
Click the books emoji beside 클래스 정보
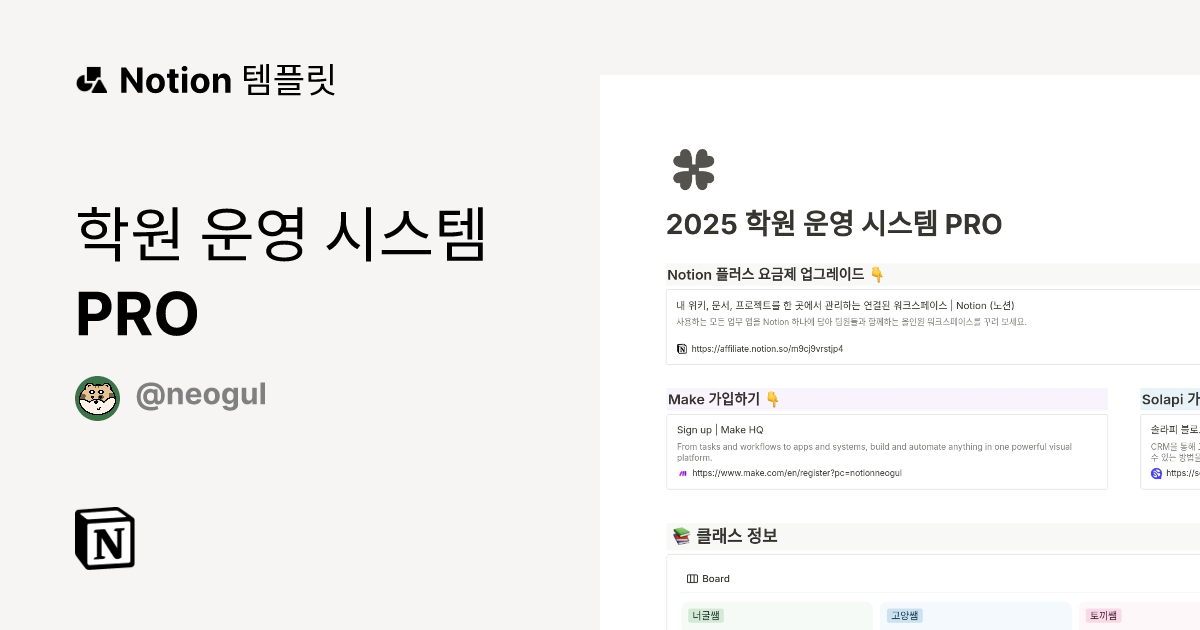681,537
